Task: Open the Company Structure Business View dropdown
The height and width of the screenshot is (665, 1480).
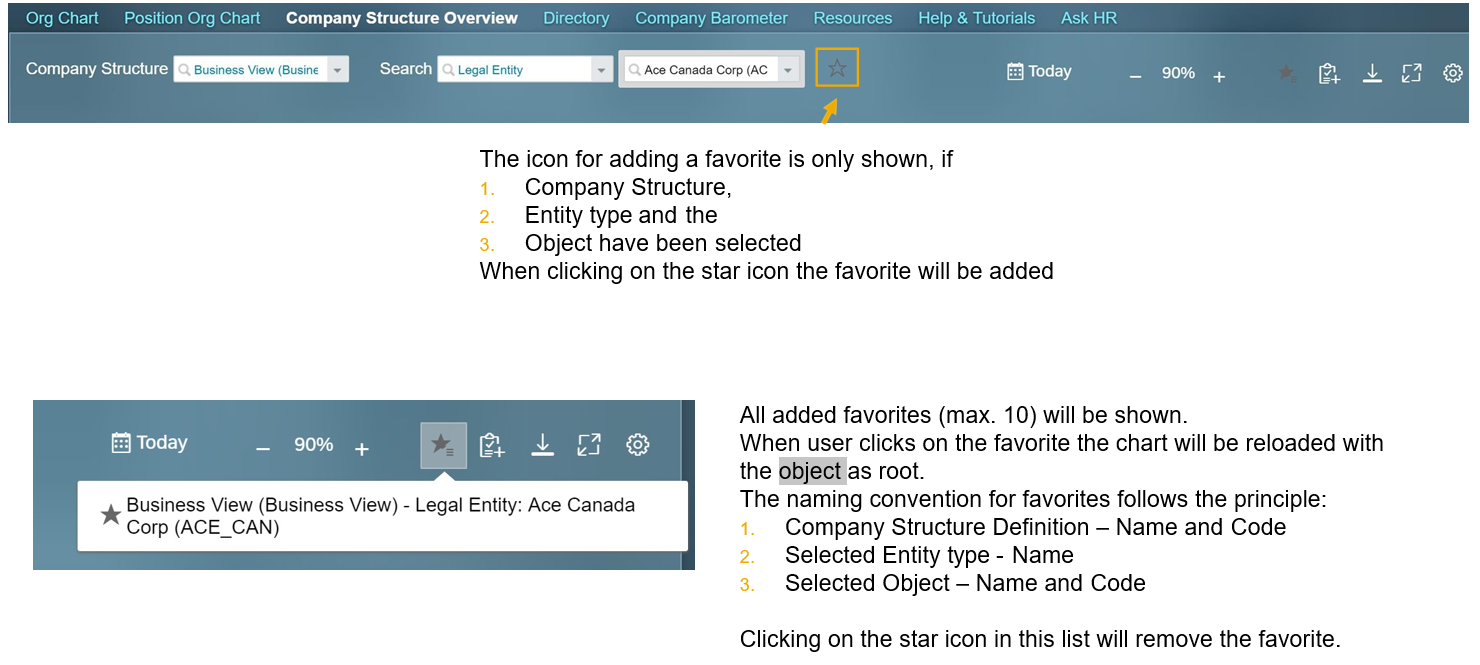Action: [x=337, y=70]
